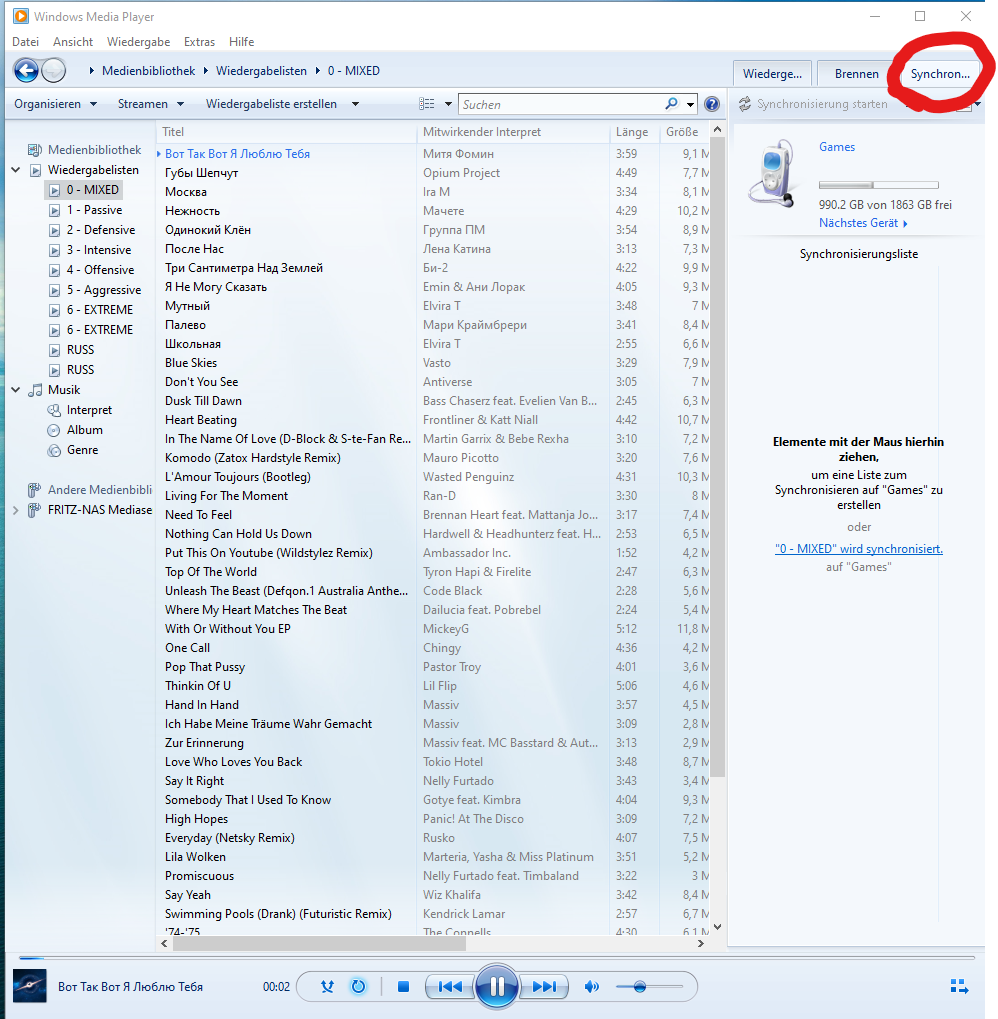Select the song Blue Skies
Image resolution: width=998 pixels, height=1019 pixels.
point(191,363)
